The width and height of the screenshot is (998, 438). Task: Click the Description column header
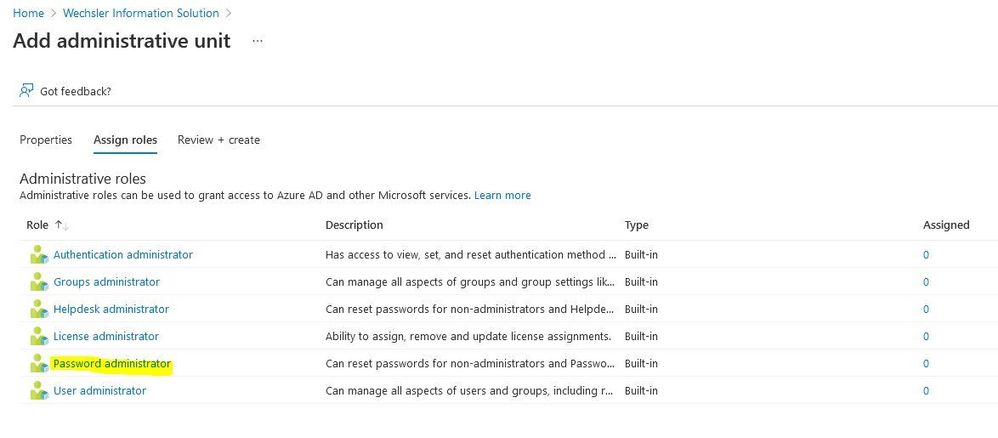354,225
